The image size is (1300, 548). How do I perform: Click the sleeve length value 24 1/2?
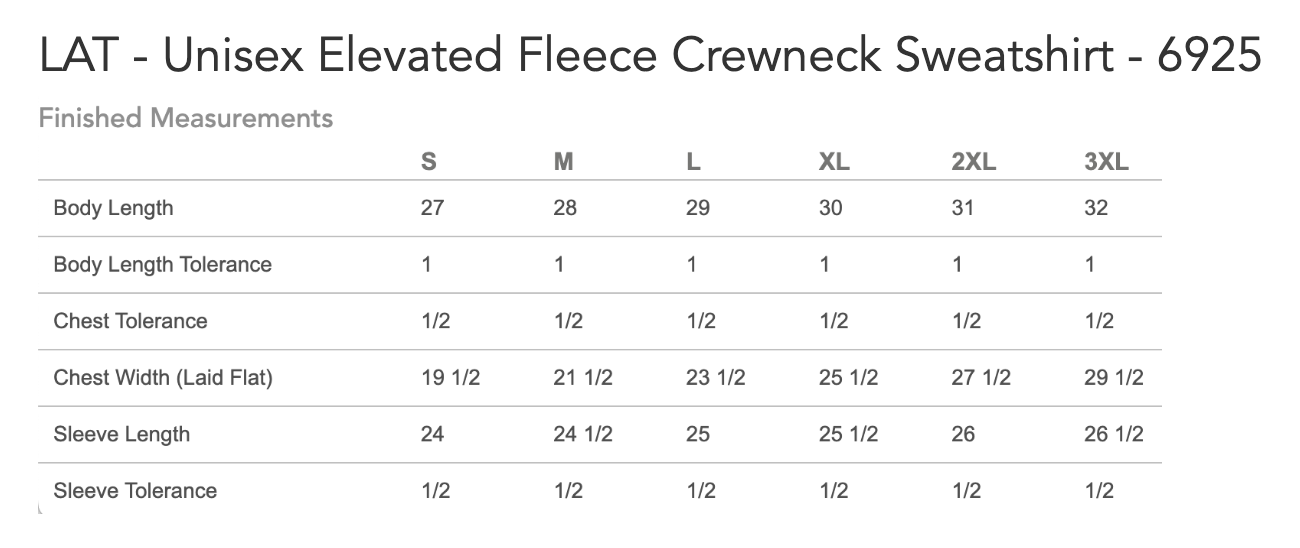583,434
